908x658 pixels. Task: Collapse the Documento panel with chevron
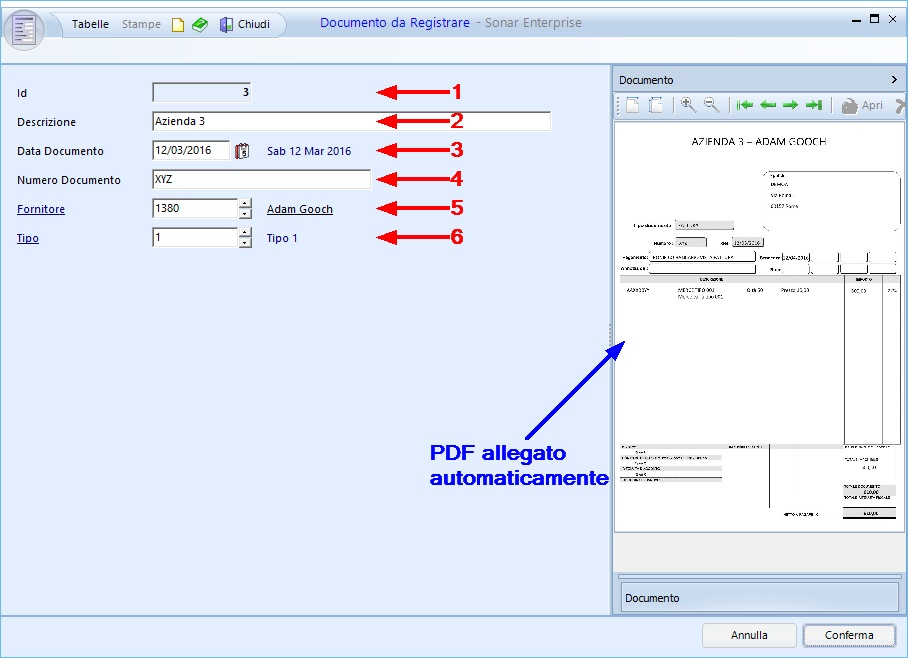[894, 79]
